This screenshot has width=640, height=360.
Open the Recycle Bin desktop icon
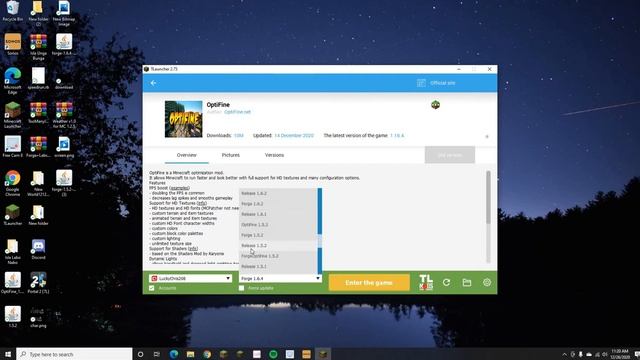tap(13, 11)
